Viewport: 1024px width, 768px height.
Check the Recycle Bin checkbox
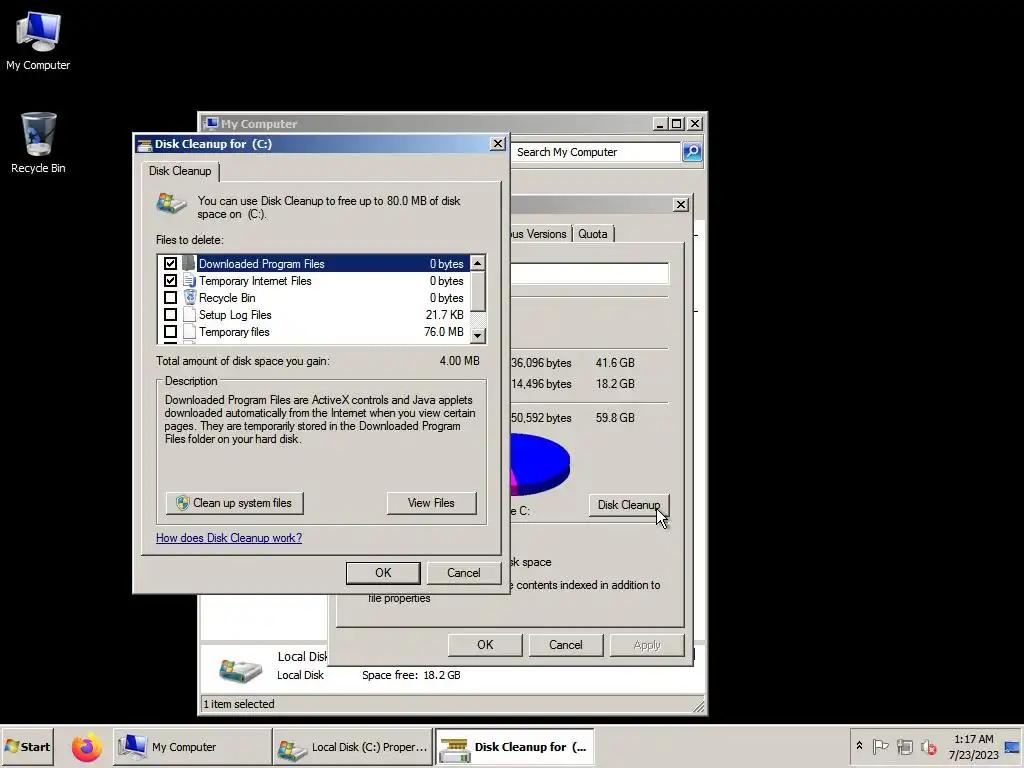[170, 297]
